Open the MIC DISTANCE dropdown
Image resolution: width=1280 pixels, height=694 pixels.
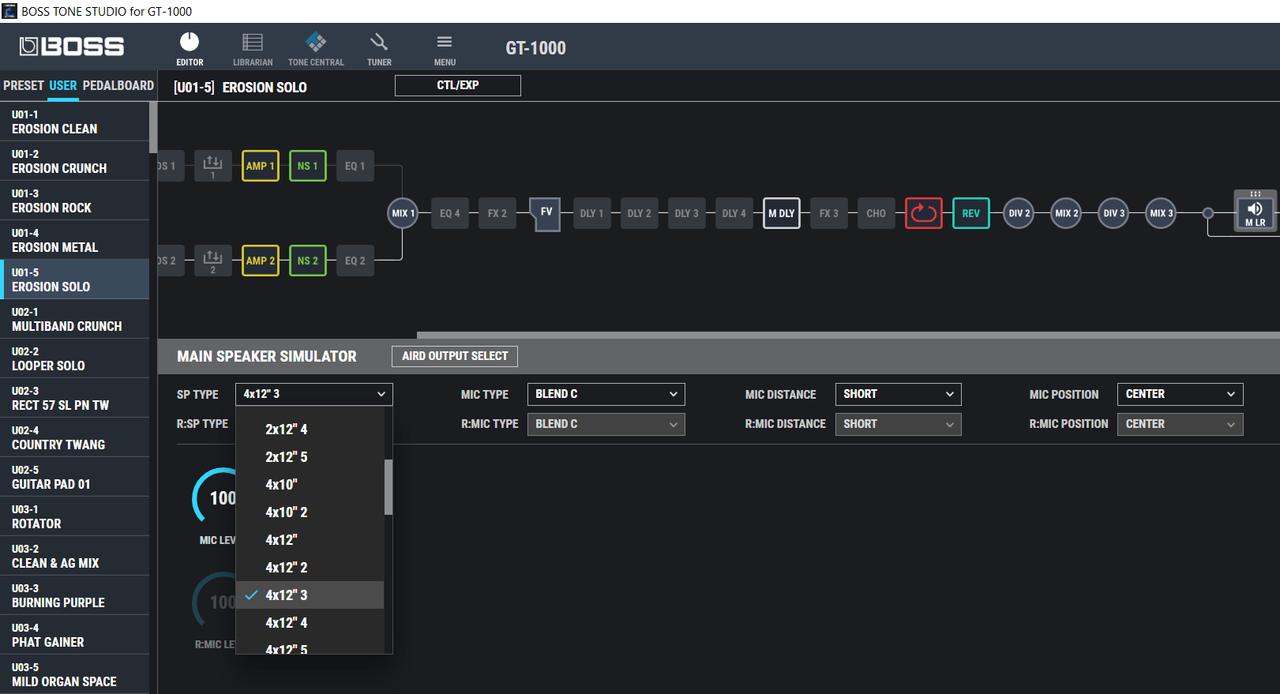898,394
